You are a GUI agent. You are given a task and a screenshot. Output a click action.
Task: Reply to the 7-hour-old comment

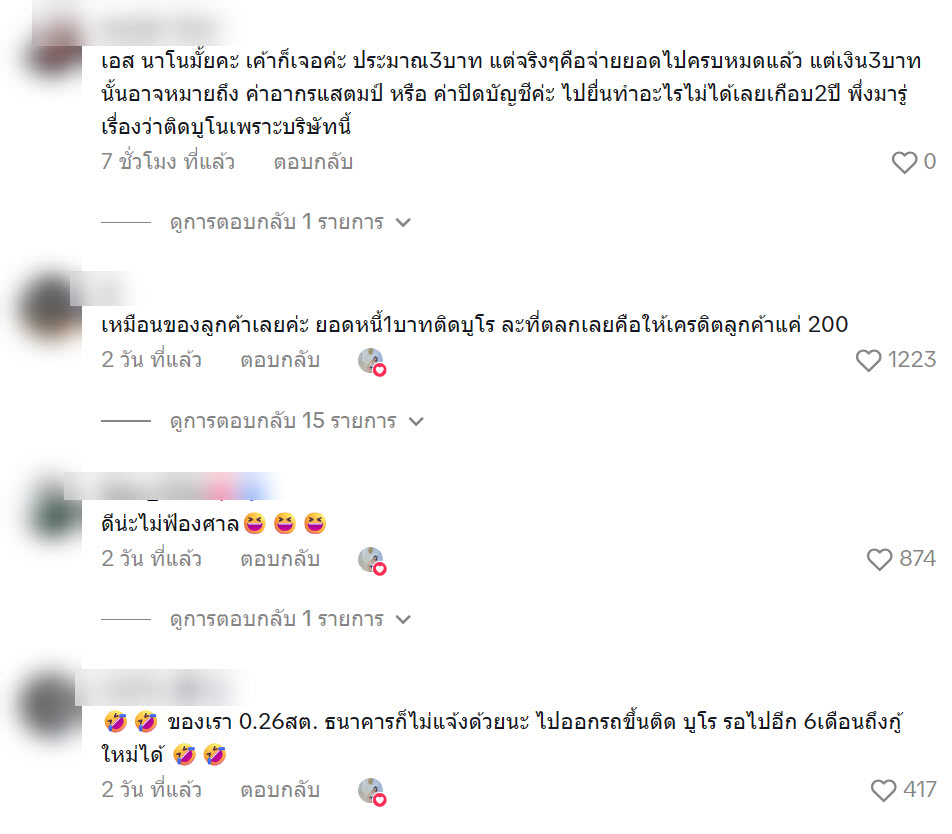point(313,162)
